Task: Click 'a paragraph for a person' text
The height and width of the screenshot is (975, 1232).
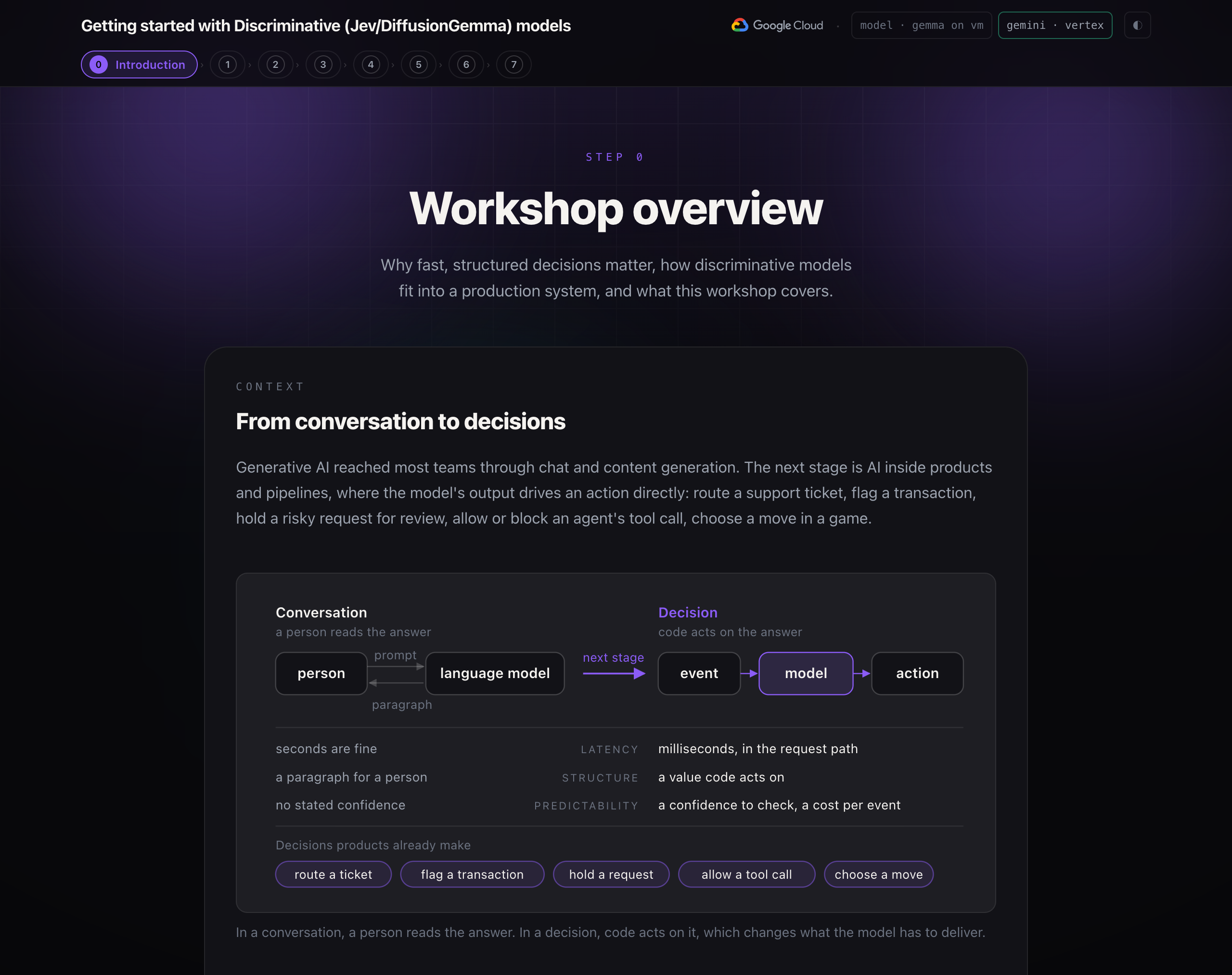Action: tap(351, 778)
